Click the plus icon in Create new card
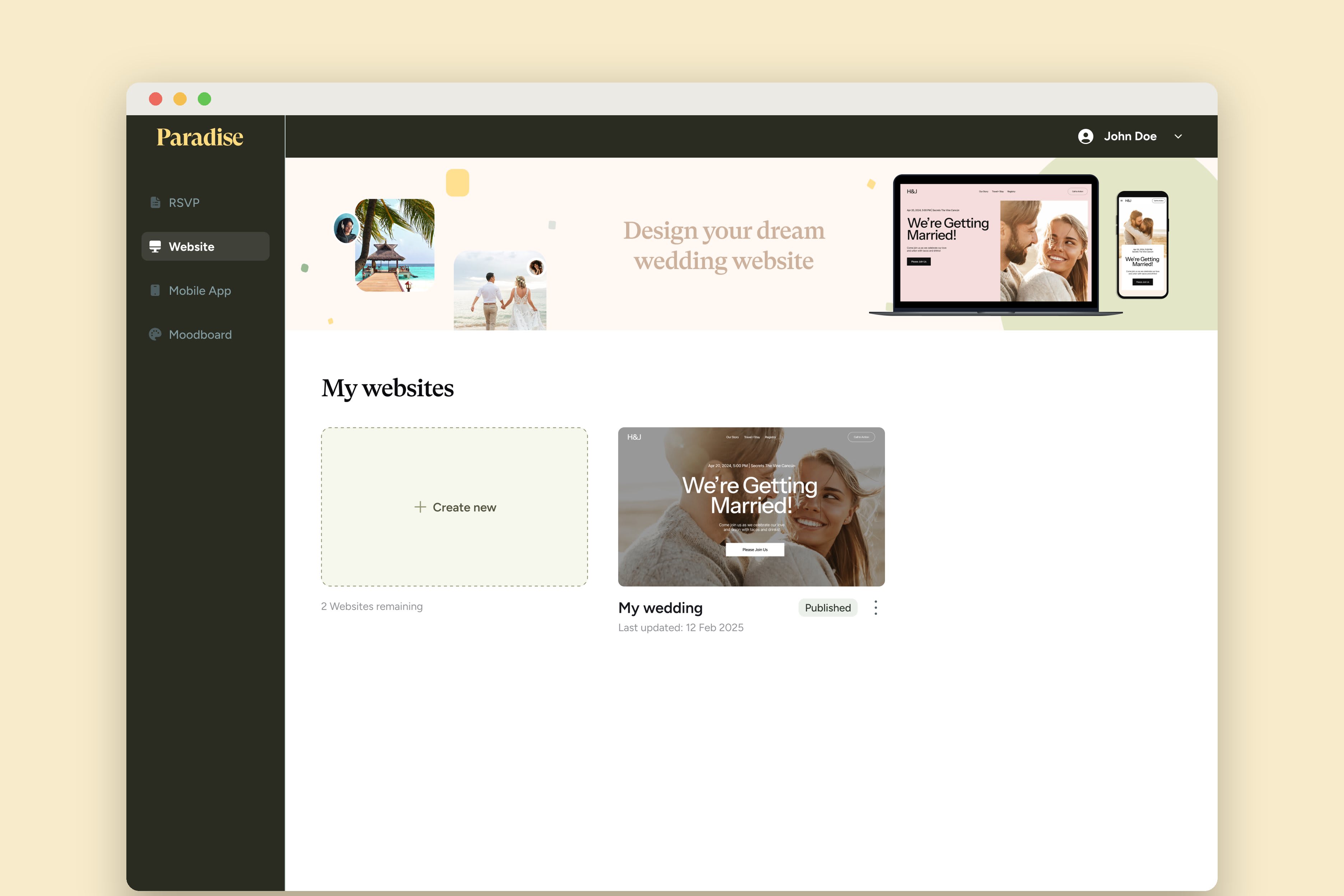1344x896 pixels. pyautogui.click(x=420, y=507)
